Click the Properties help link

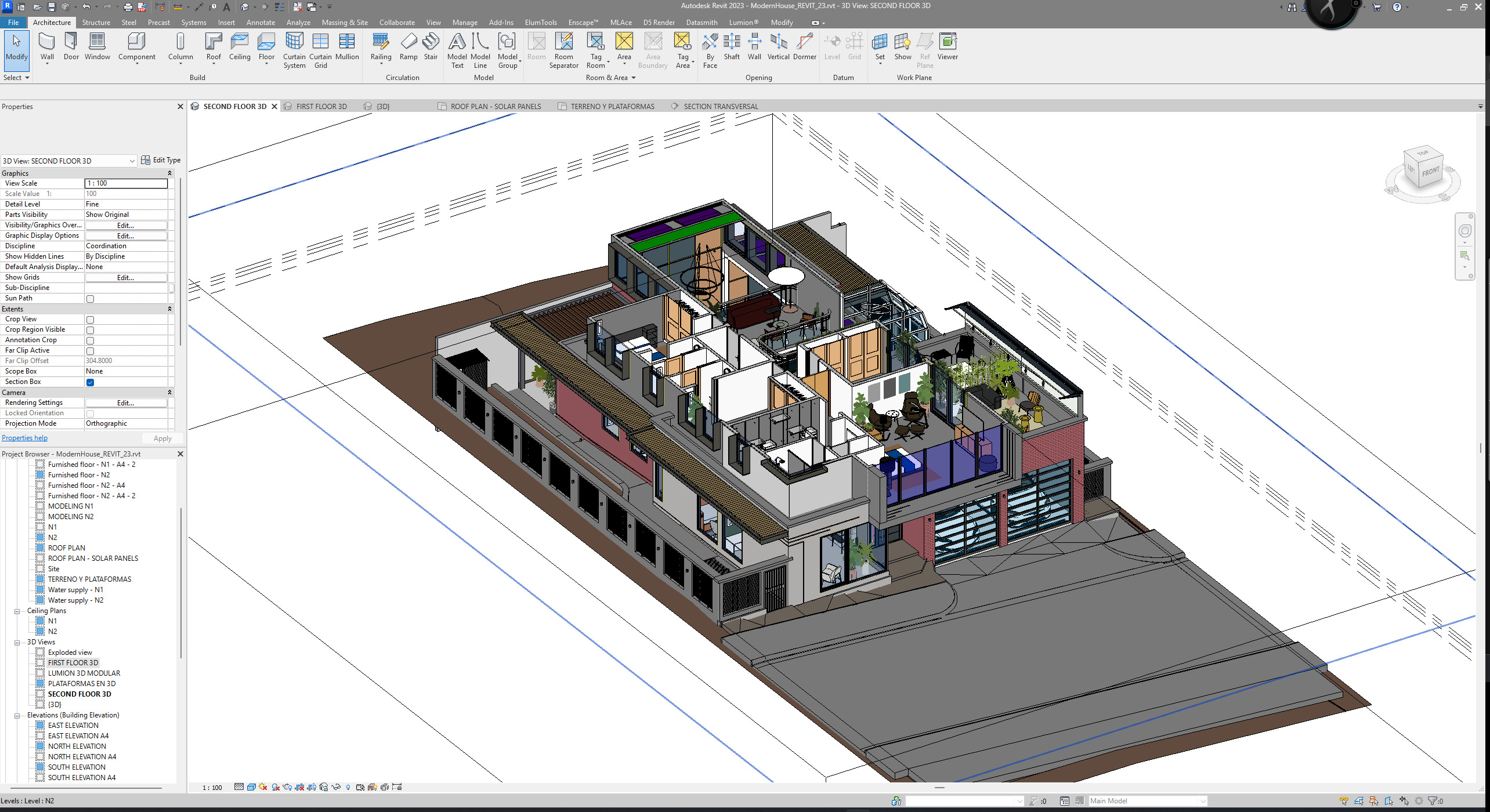25,438
